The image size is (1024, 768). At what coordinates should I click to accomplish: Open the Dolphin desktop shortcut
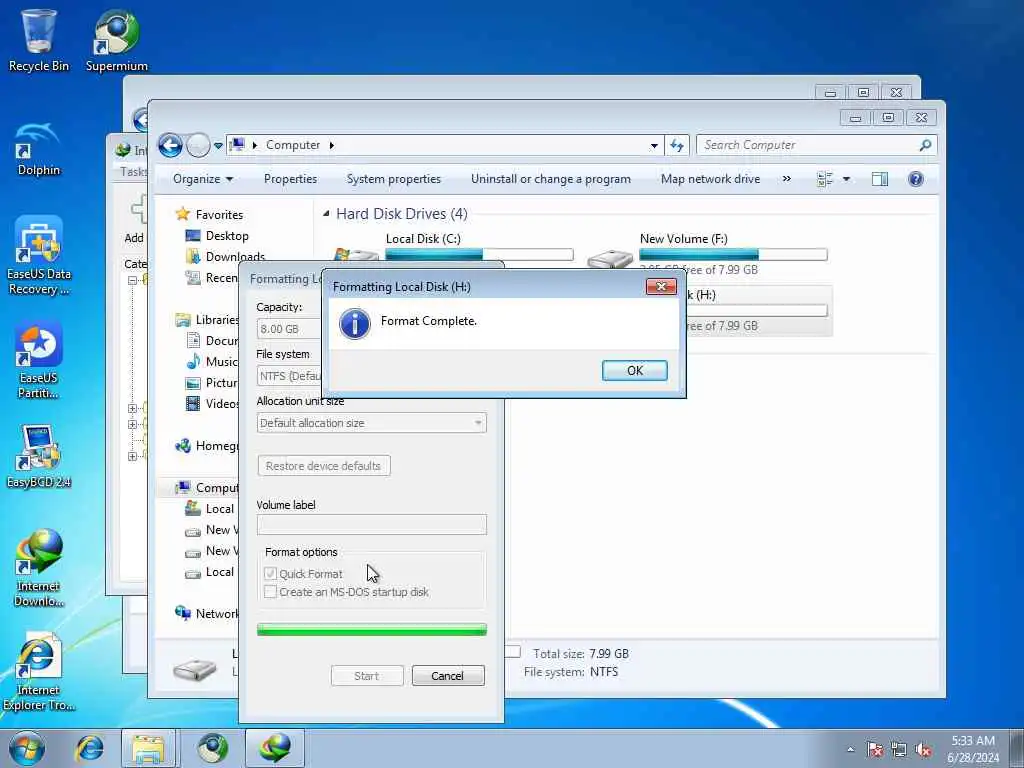point(39,148)
